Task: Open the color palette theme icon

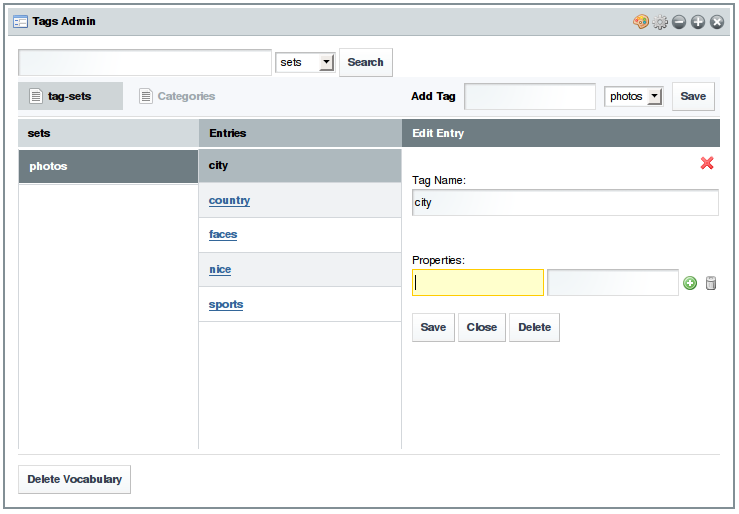Action: pyautogui.click(x=641, y=21)
